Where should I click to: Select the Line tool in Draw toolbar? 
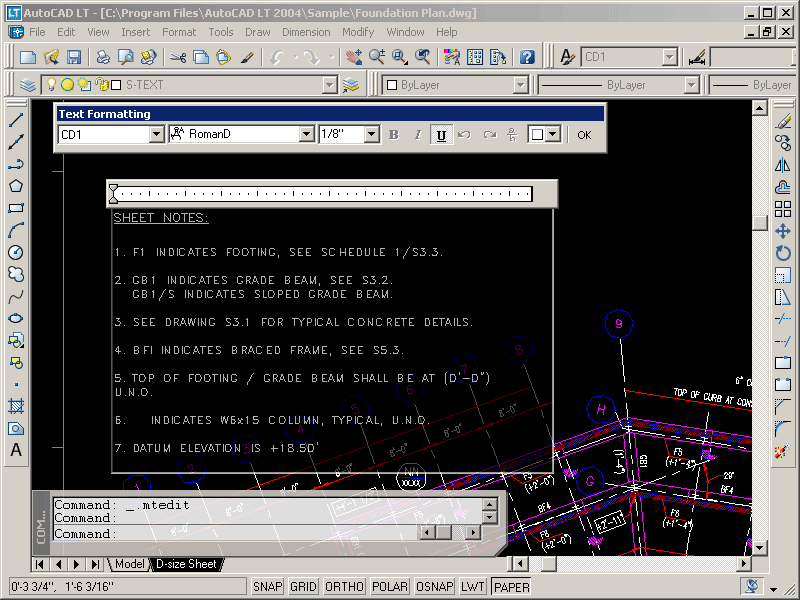[x=16, y=120]
